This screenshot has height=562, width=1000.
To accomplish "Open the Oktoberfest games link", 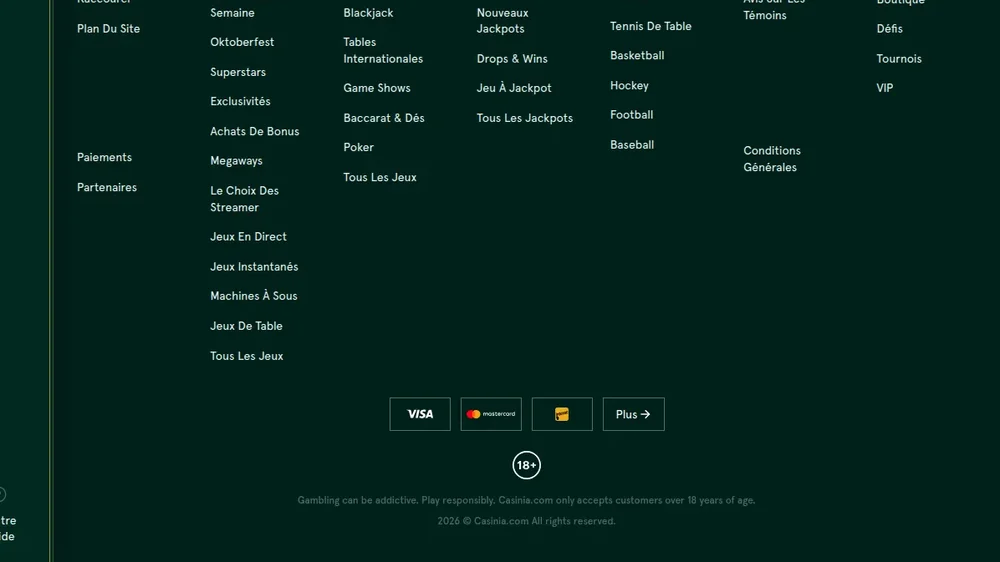I will point(242,42).
